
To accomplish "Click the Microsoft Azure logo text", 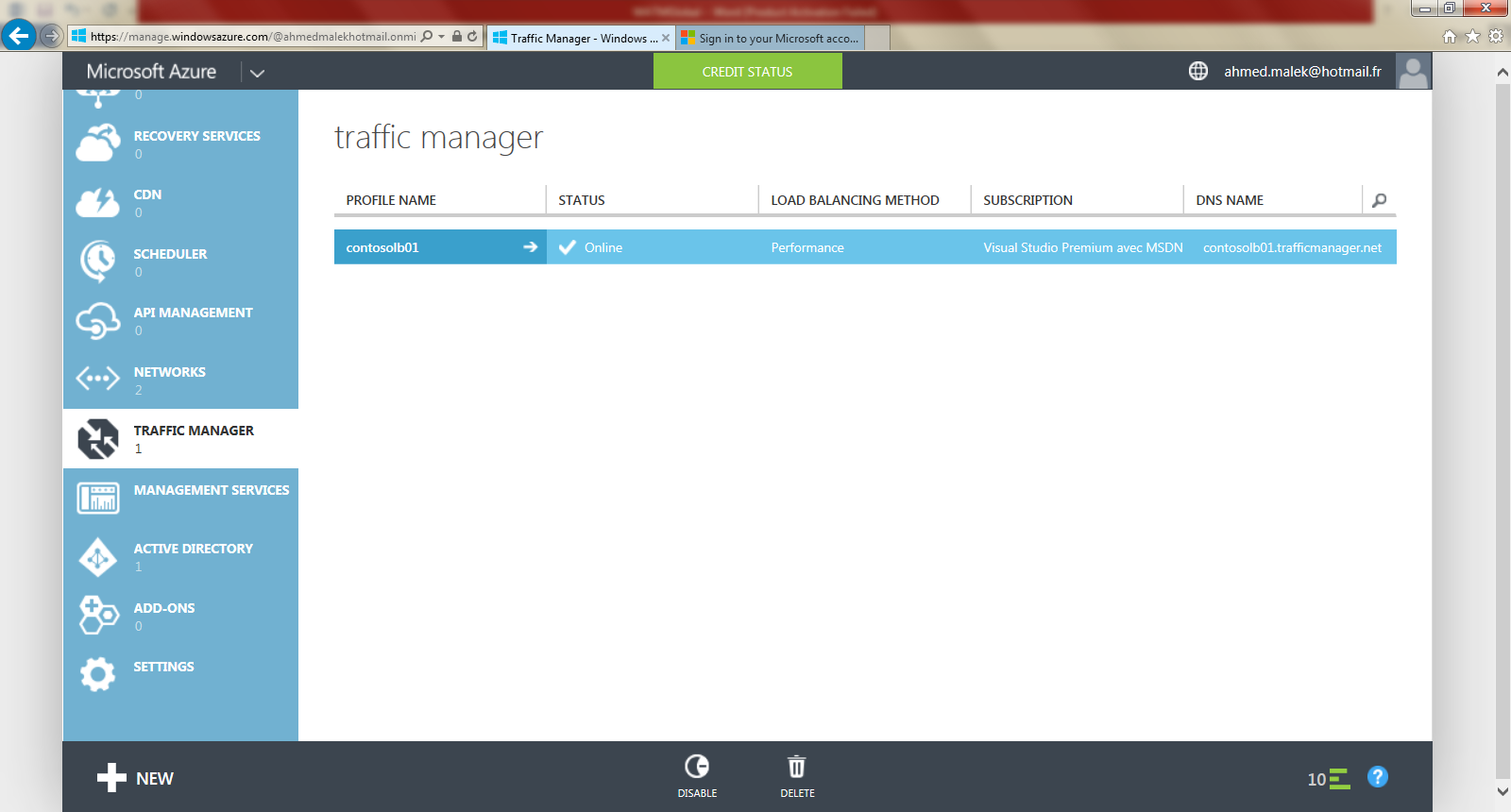I will click(151, 72).
